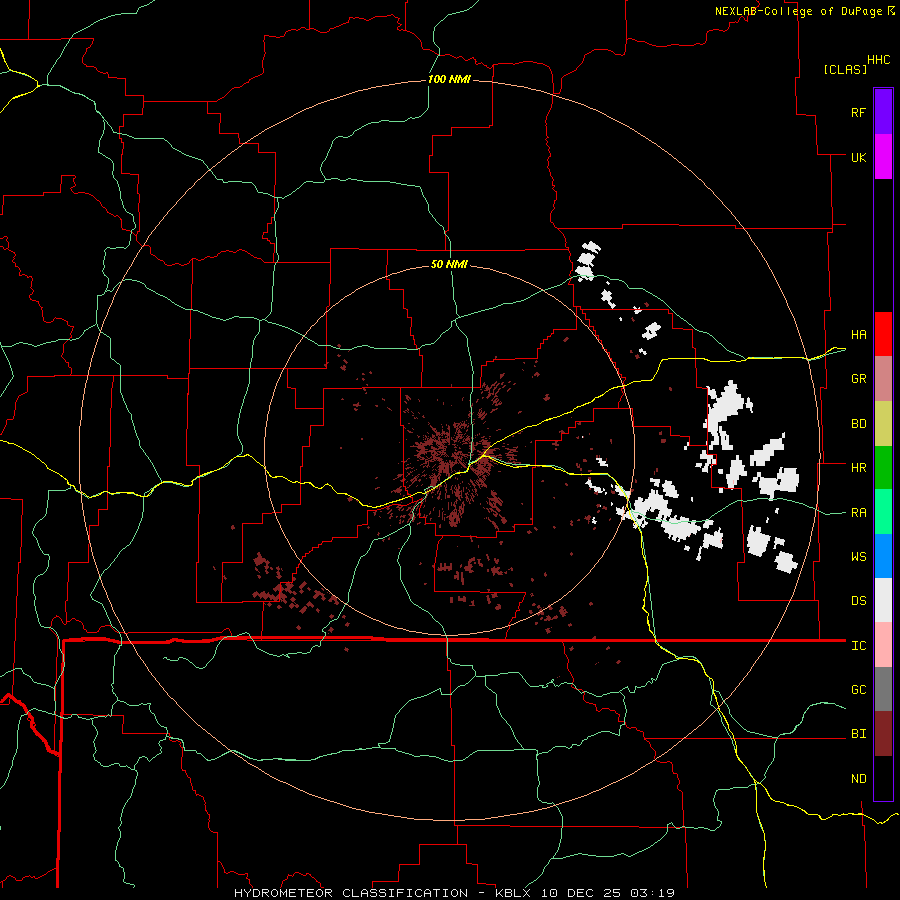Click the blue WS legend color swatch
The width and height of the screenshot is (900, 900).
883,556
